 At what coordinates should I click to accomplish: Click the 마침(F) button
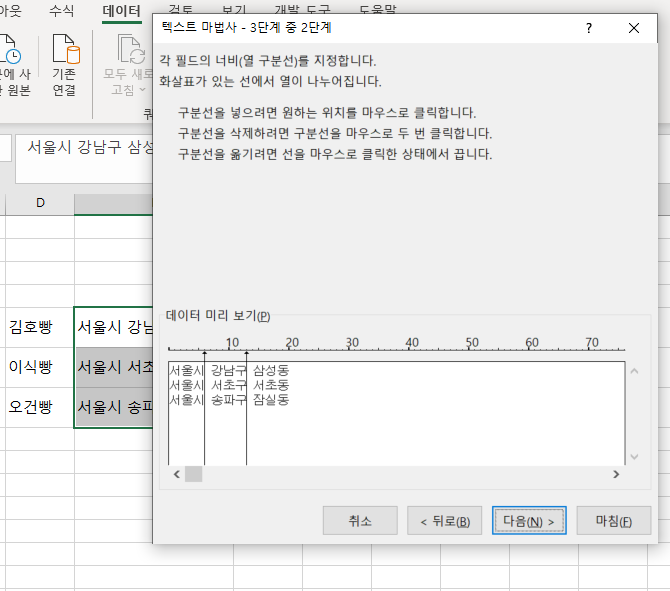pos(614,520)
